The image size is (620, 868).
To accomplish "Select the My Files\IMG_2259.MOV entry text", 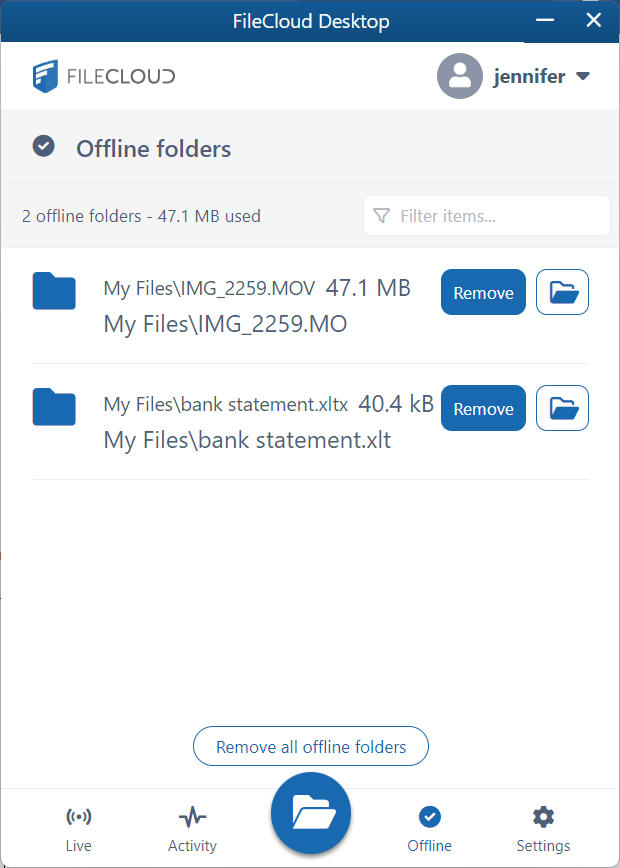I will [209, 289].
